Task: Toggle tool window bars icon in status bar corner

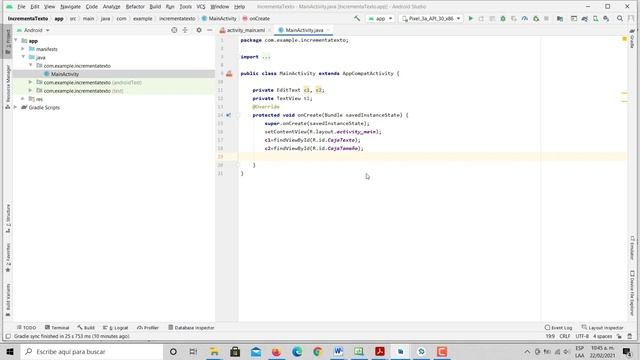Action: coord(8,336)
